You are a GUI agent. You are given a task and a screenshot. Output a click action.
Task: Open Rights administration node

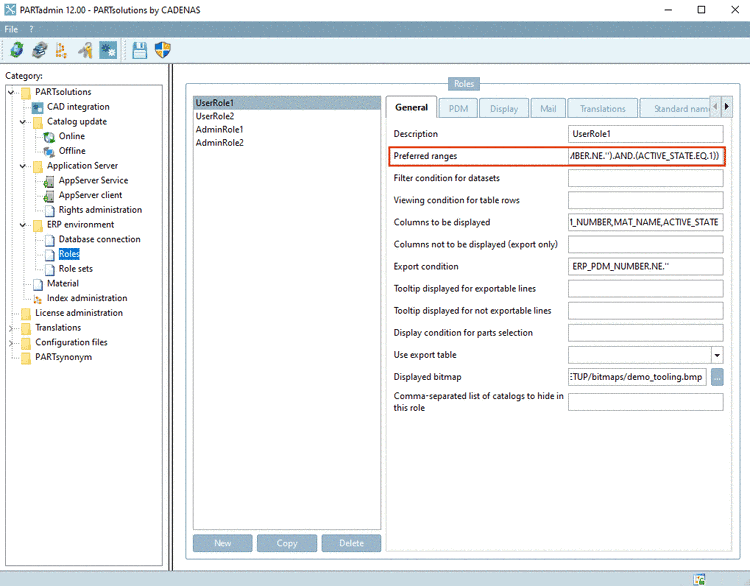[100, 210]
